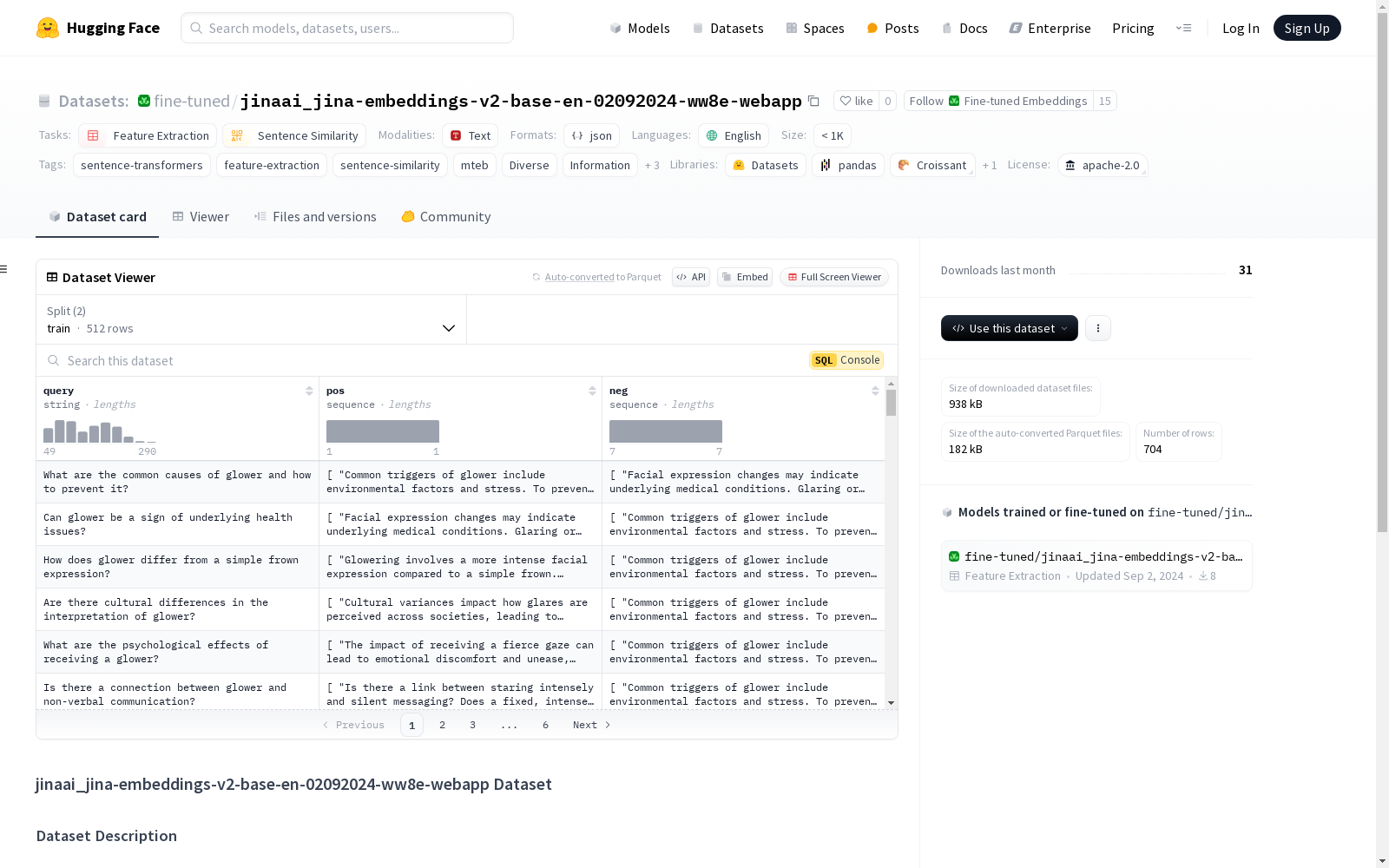This screenshot has width=1389, height=868.
Task: Open Models in top navigation
Action: (x=640, y=28)
